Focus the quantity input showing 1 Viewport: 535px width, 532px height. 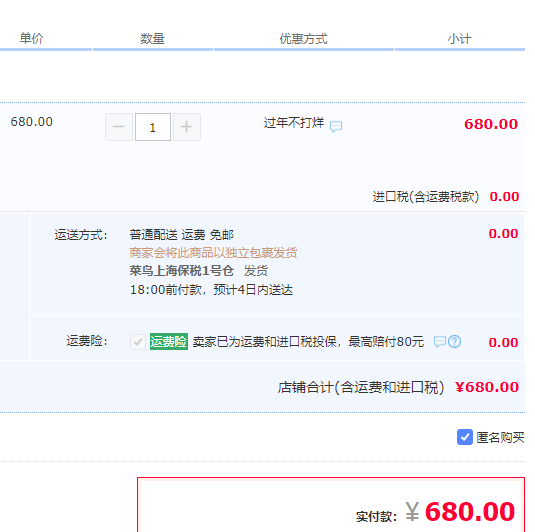pos(153,127)
